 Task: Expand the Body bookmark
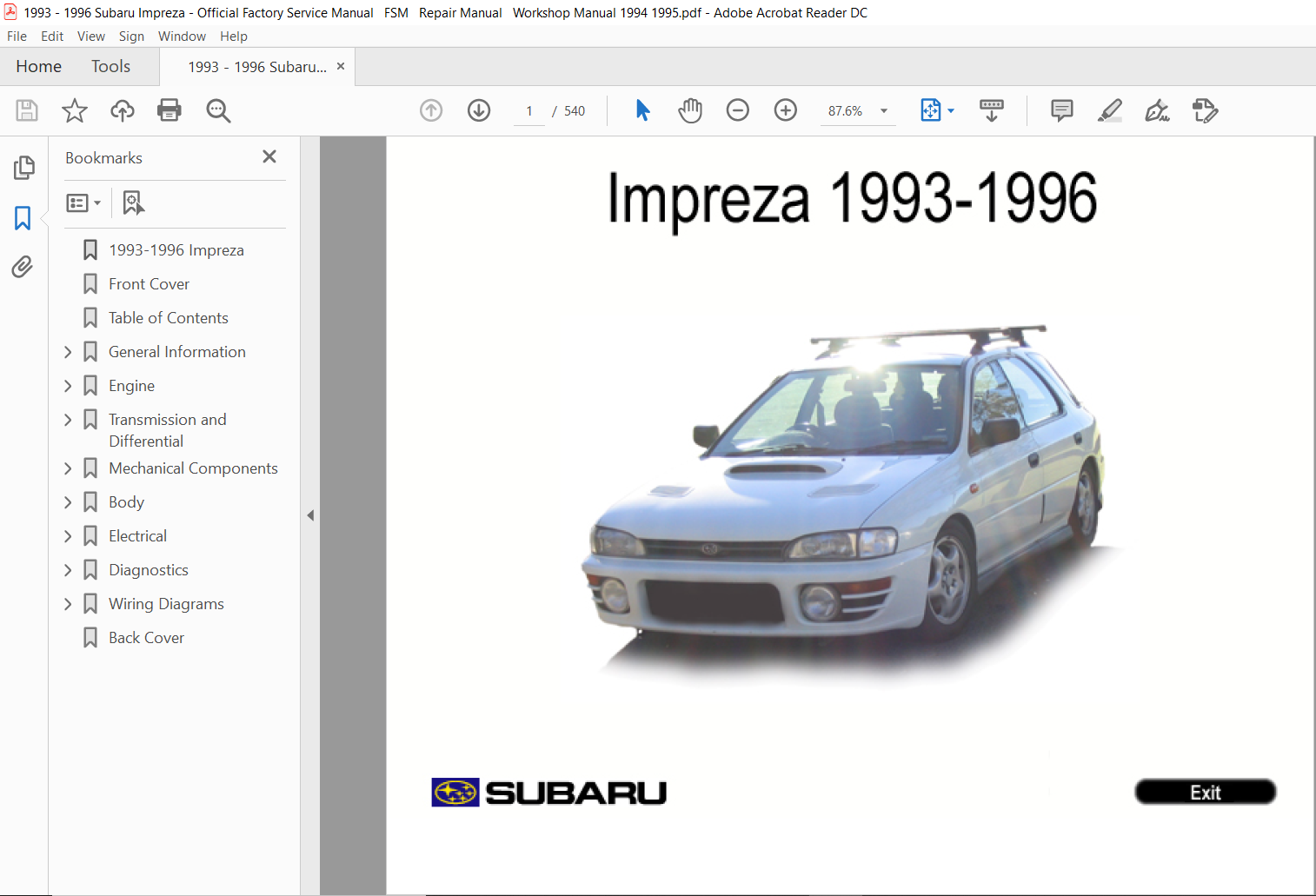point(69,502)
